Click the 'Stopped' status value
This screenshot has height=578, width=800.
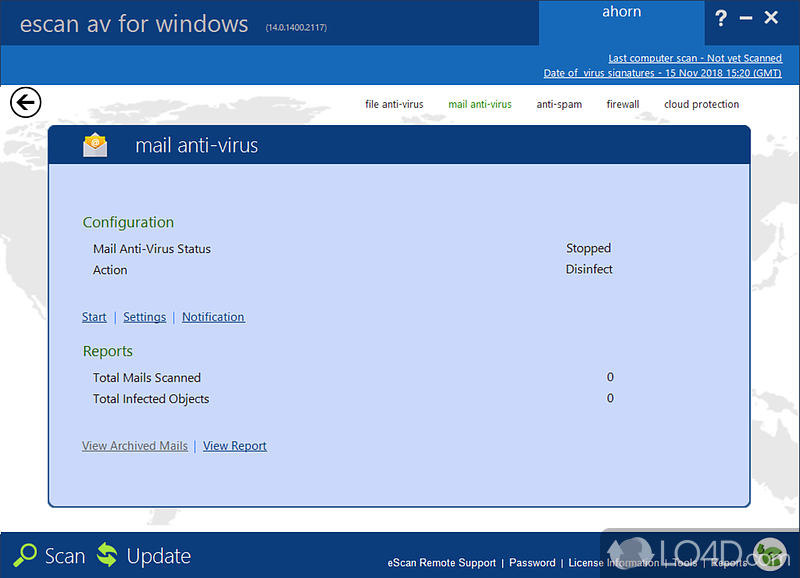[x=588, y=248]
